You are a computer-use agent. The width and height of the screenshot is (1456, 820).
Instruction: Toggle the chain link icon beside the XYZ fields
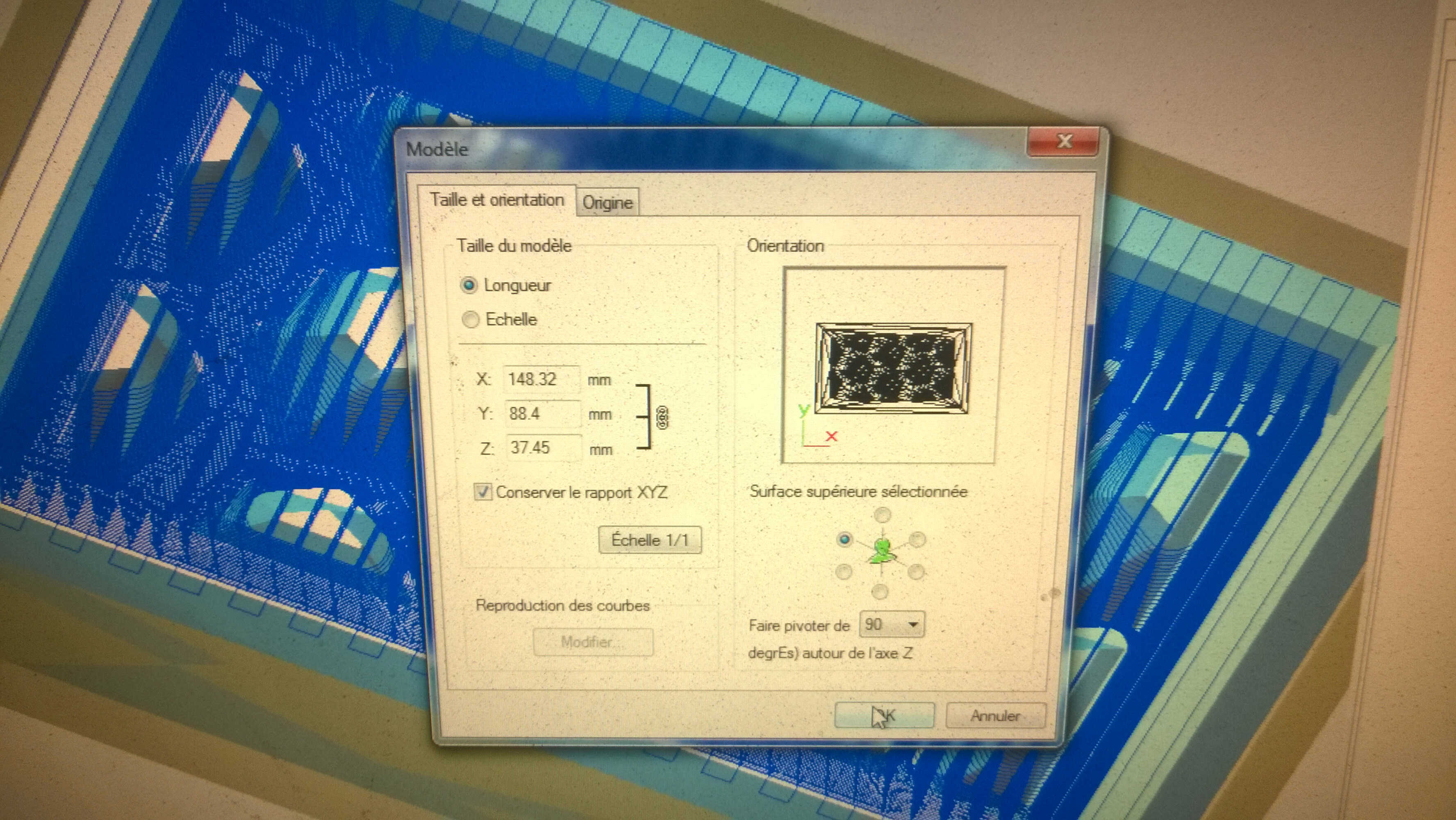662,417
